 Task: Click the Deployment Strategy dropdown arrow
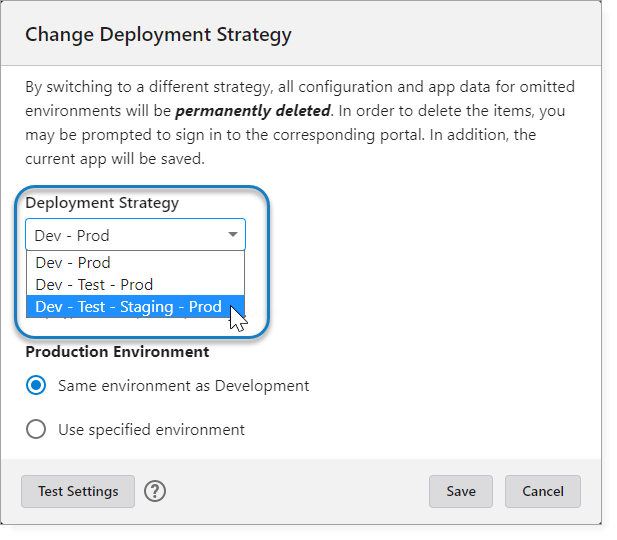click(232, 235)
